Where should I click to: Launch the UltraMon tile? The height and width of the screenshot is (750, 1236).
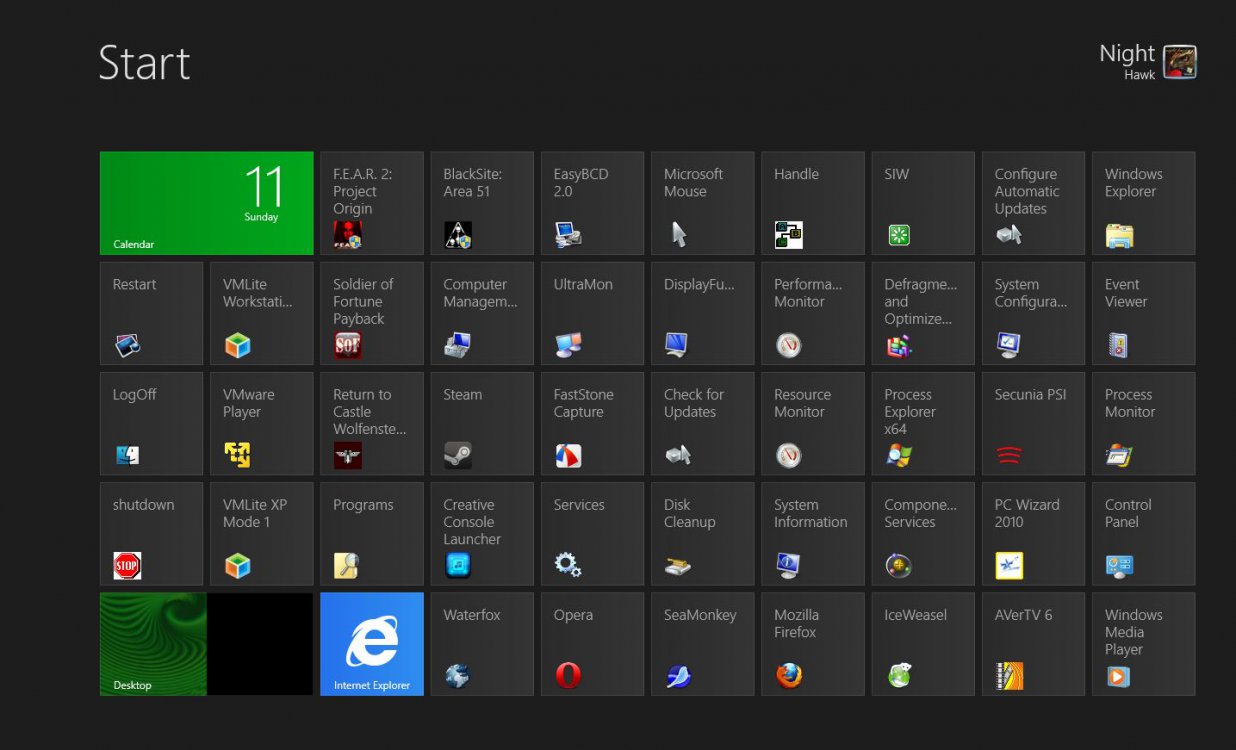[592, 313]
